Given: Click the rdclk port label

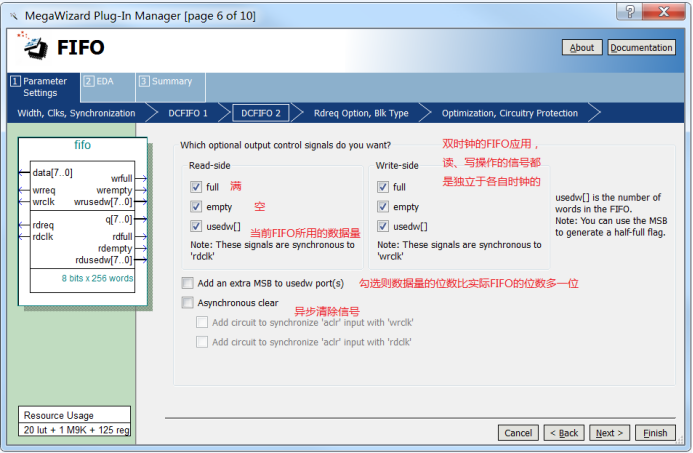Looking at the screenshot, I should pos(42,237).
